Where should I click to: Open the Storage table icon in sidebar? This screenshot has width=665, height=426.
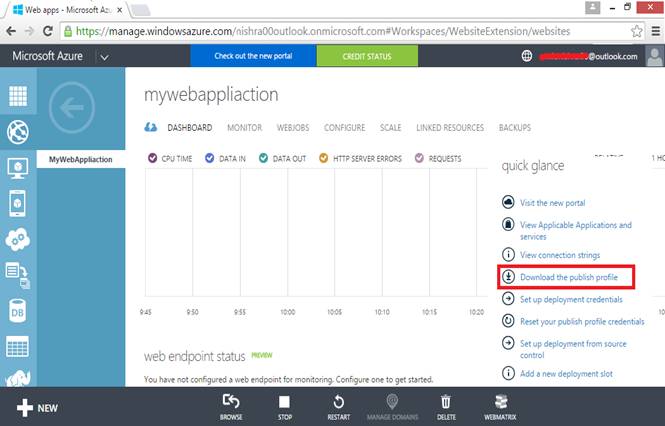pyautogui.click(x=17, y=347)
